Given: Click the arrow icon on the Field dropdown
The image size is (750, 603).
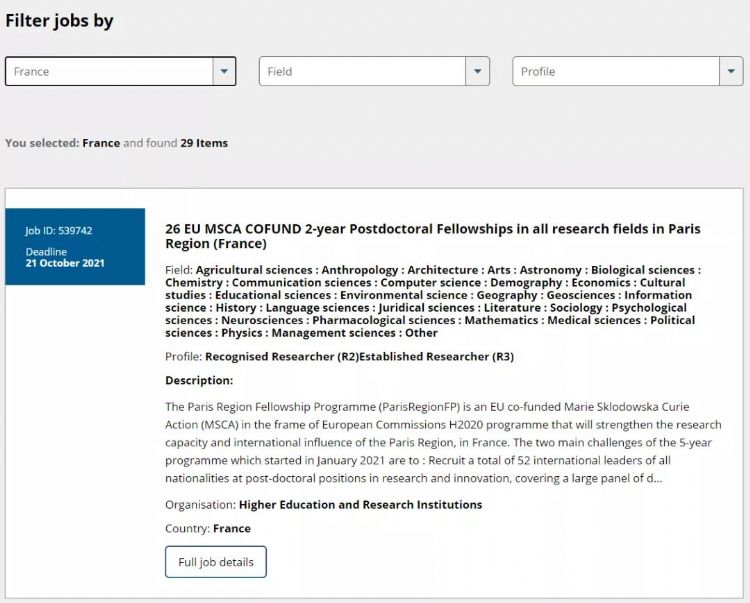Looking at the screenshot, I should pyautogui.click(x=478, y=71).
